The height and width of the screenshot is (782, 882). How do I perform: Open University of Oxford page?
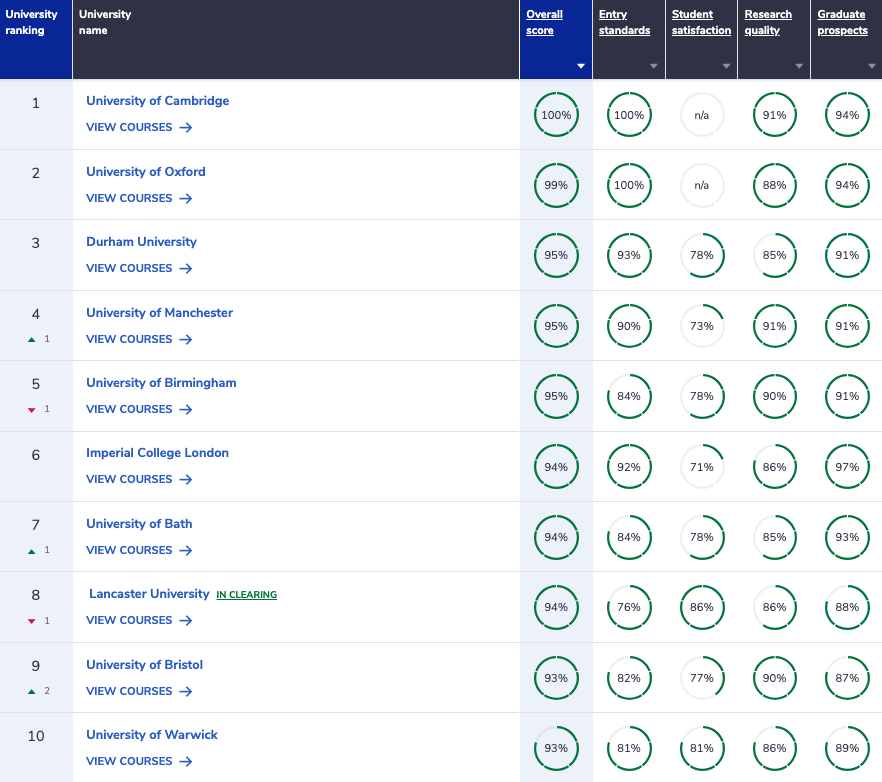click(146, 172)
